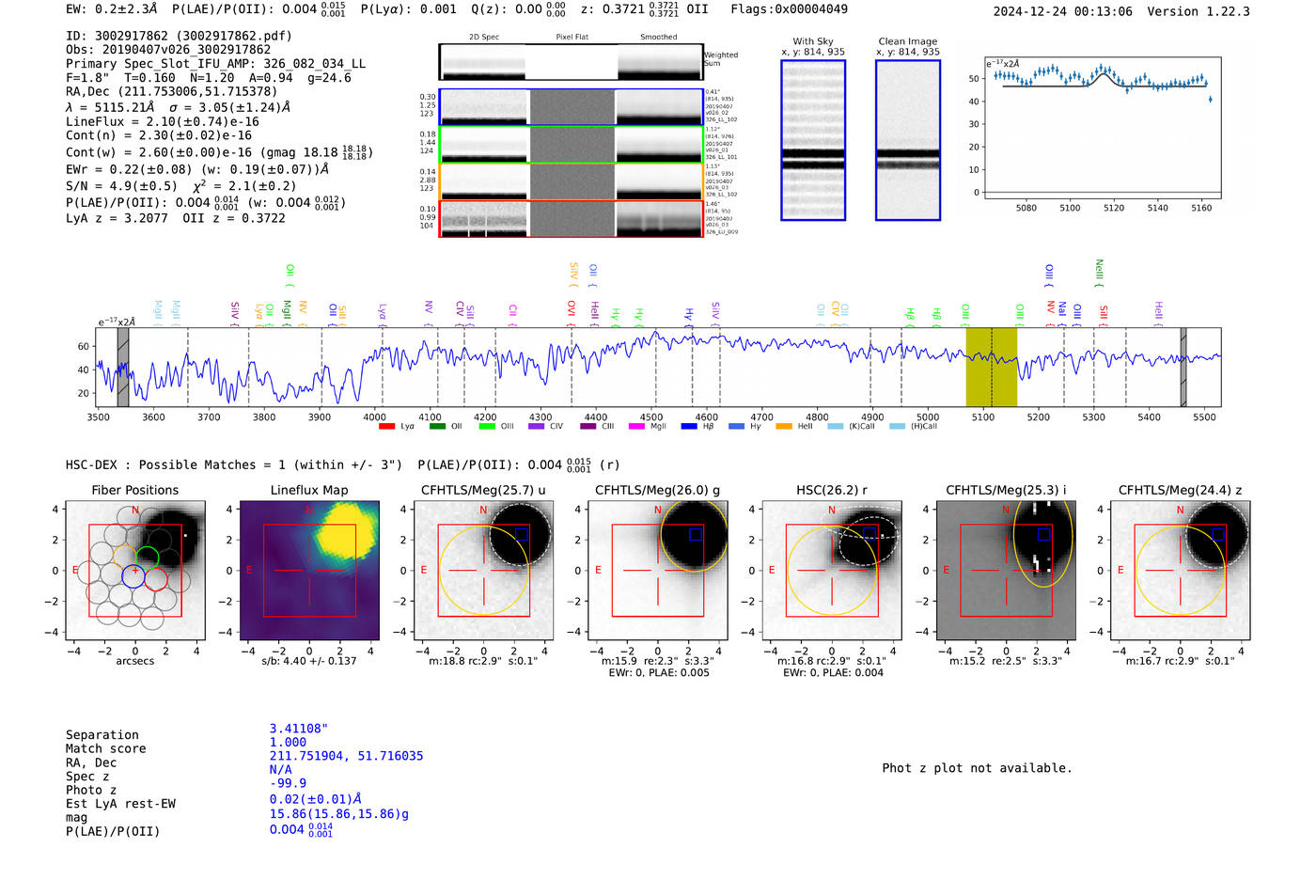Click the Photo z value -99.9

click(288, 783)
